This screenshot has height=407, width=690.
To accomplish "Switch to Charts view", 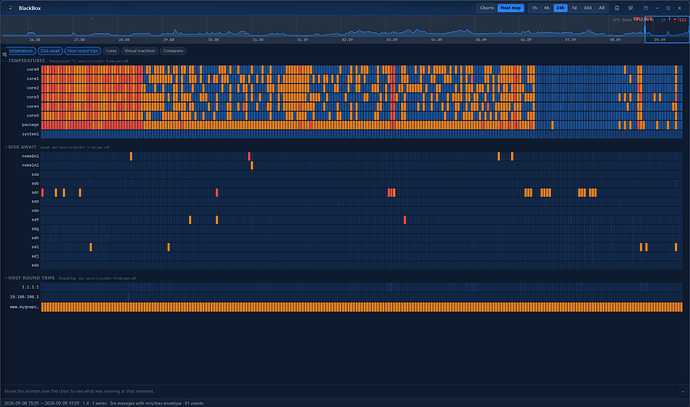I will (487, 8).
